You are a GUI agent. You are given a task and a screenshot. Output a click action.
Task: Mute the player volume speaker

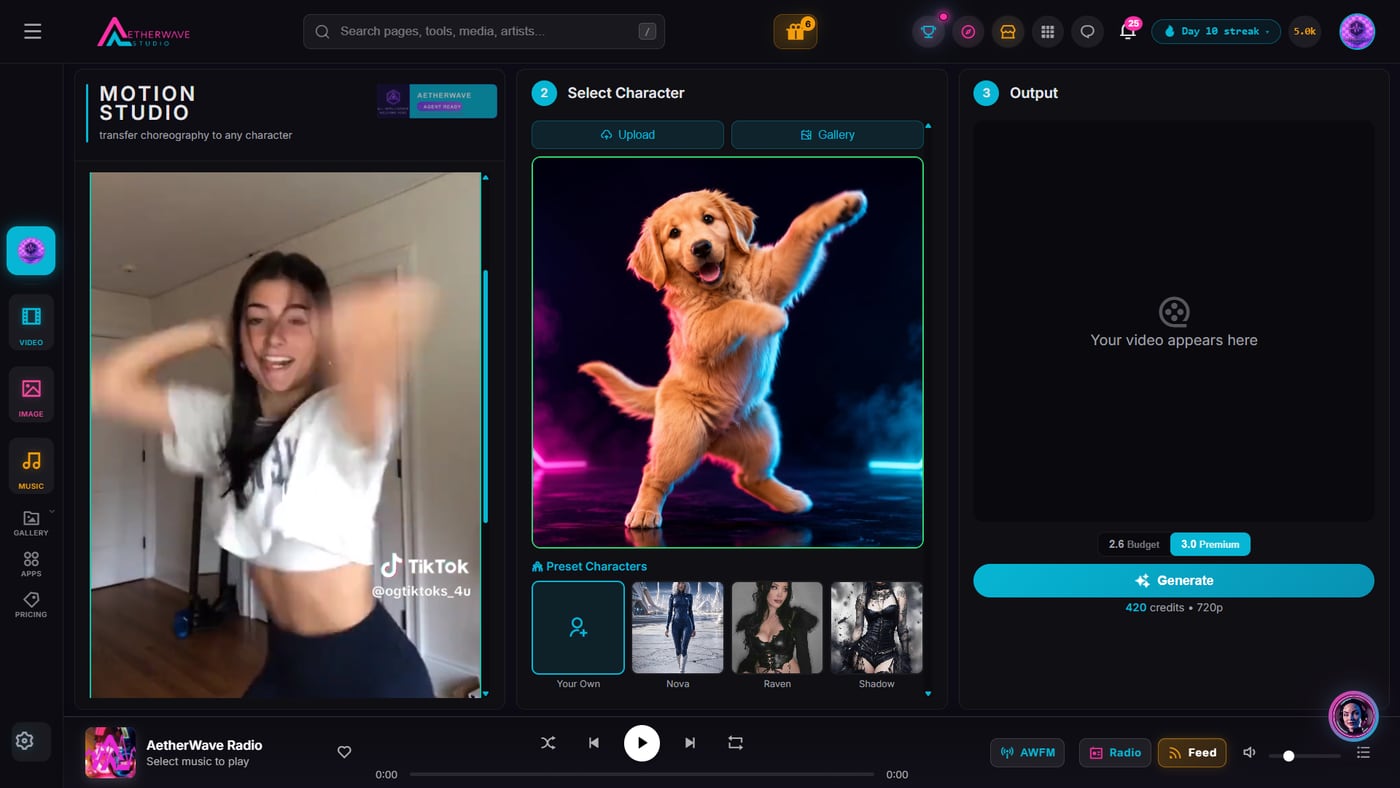(x=1249, y=753)
